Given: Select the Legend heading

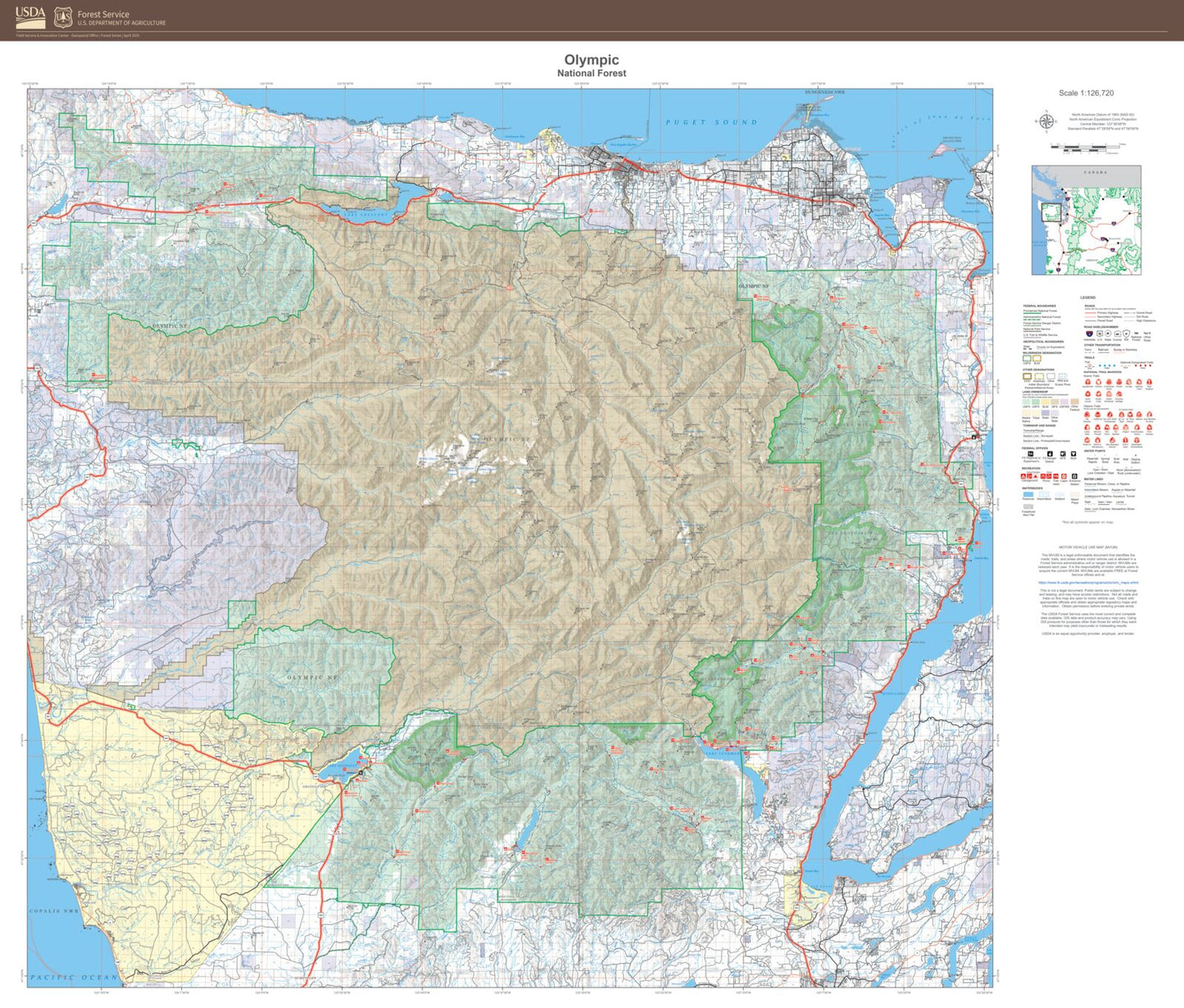Looking at the screenshot, I should [1088, 297].
